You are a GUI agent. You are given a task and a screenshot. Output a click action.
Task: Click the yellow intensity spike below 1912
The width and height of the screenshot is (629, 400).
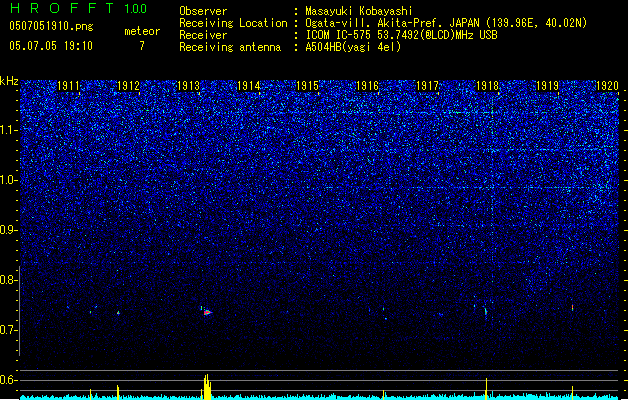click(x=118, y=392)
